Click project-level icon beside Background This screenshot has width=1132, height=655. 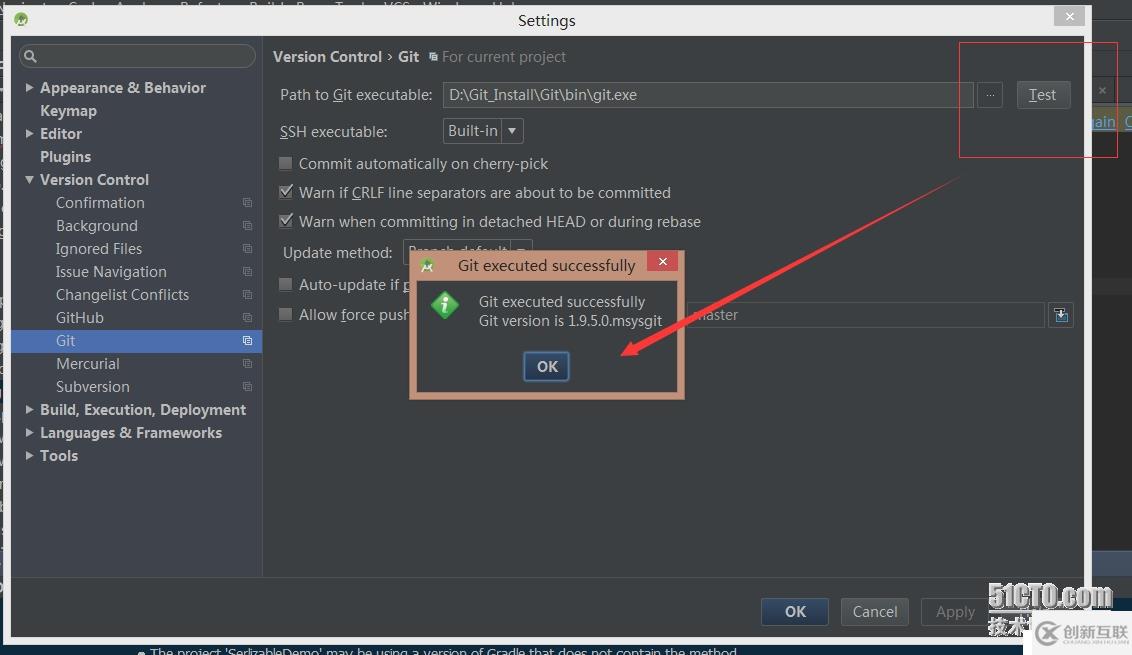tap(248, 226)
